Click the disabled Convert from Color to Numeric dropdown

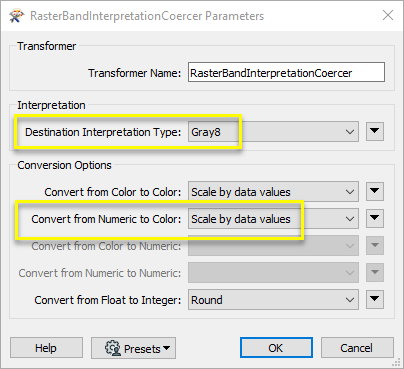[x=273, y=246]
